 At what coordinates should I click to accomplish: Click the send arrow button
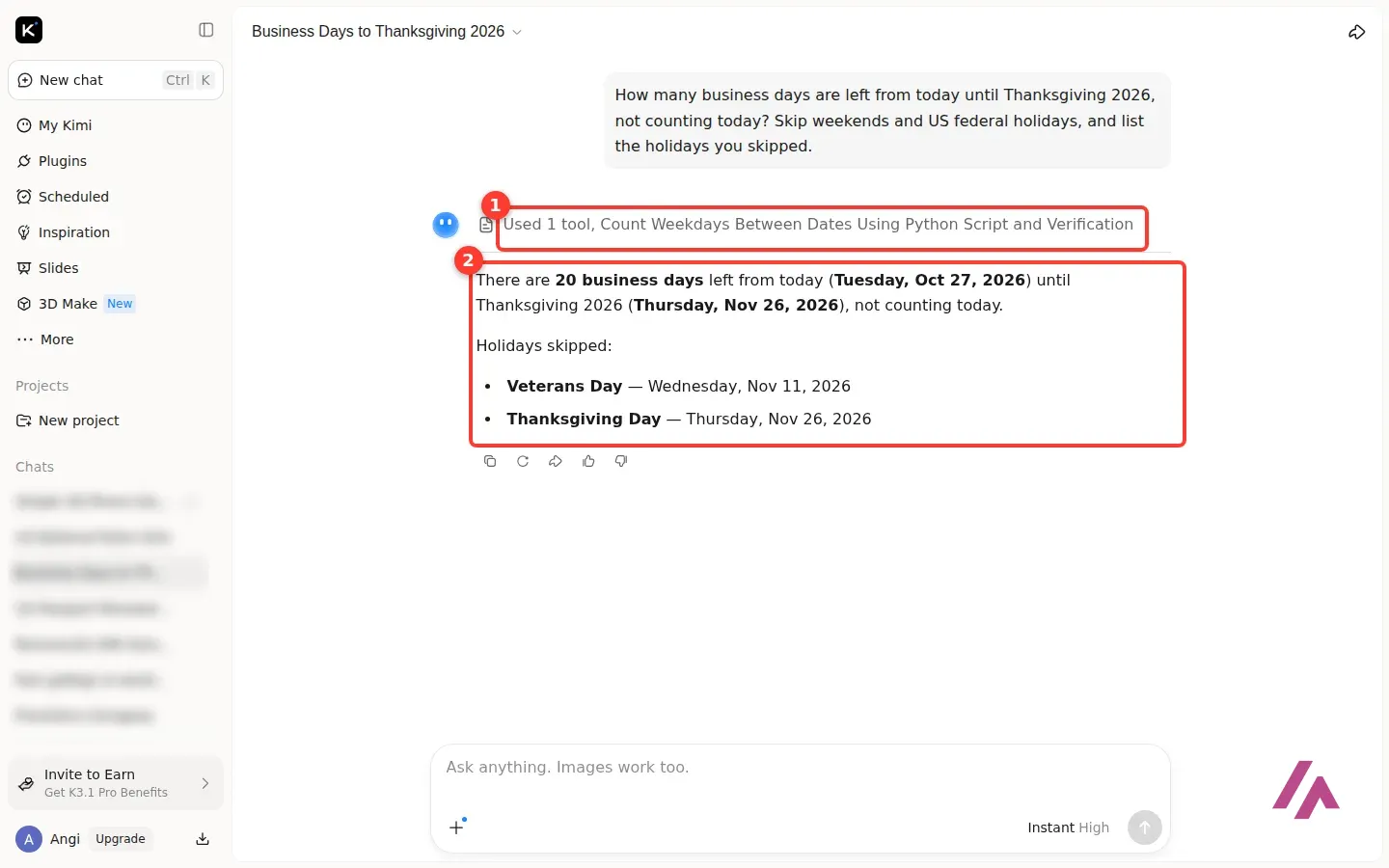click(1144, 827)
